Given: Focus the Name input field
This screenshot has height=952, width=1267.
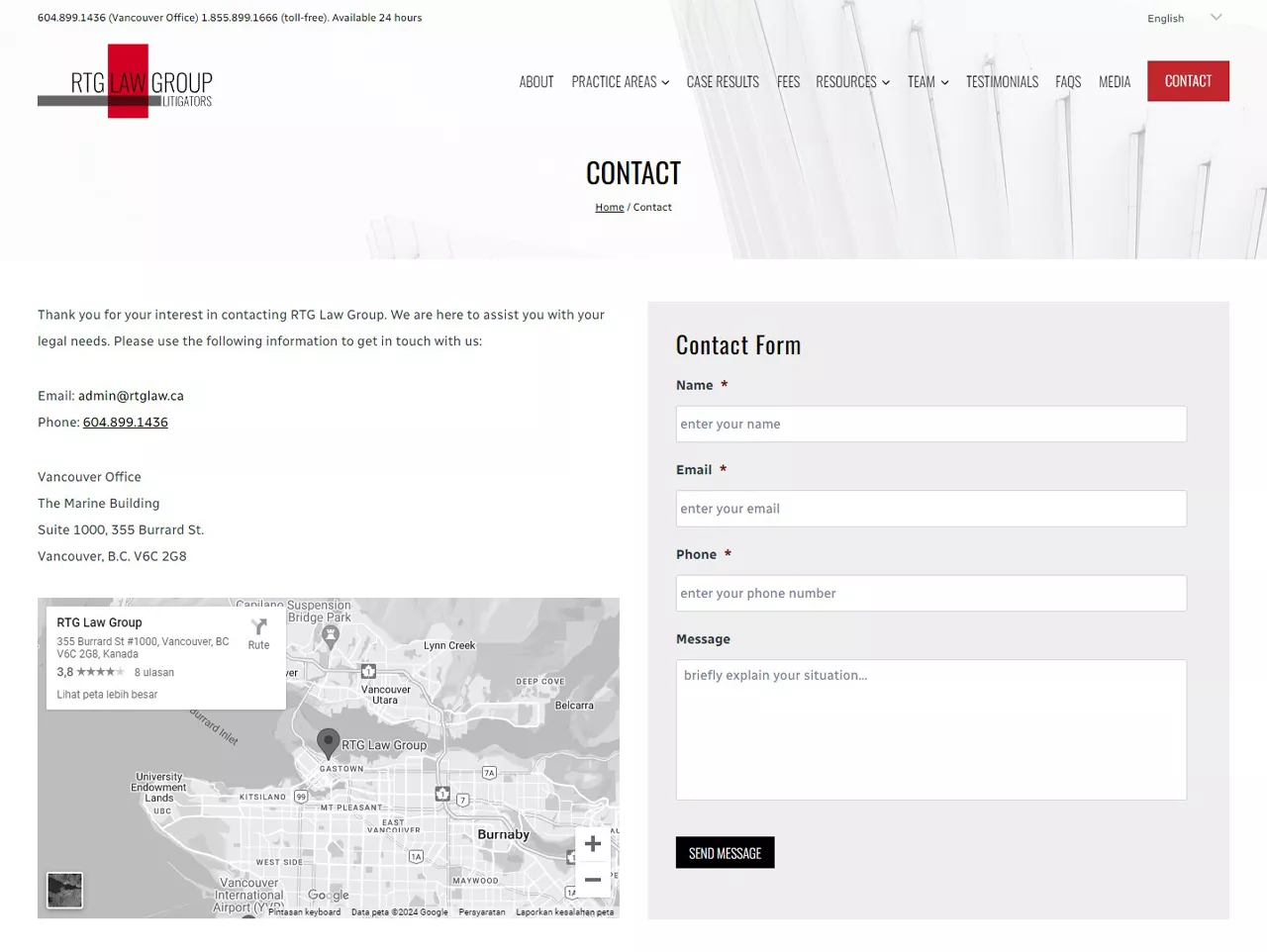Looking at the screenshot, I should [930, 425].
